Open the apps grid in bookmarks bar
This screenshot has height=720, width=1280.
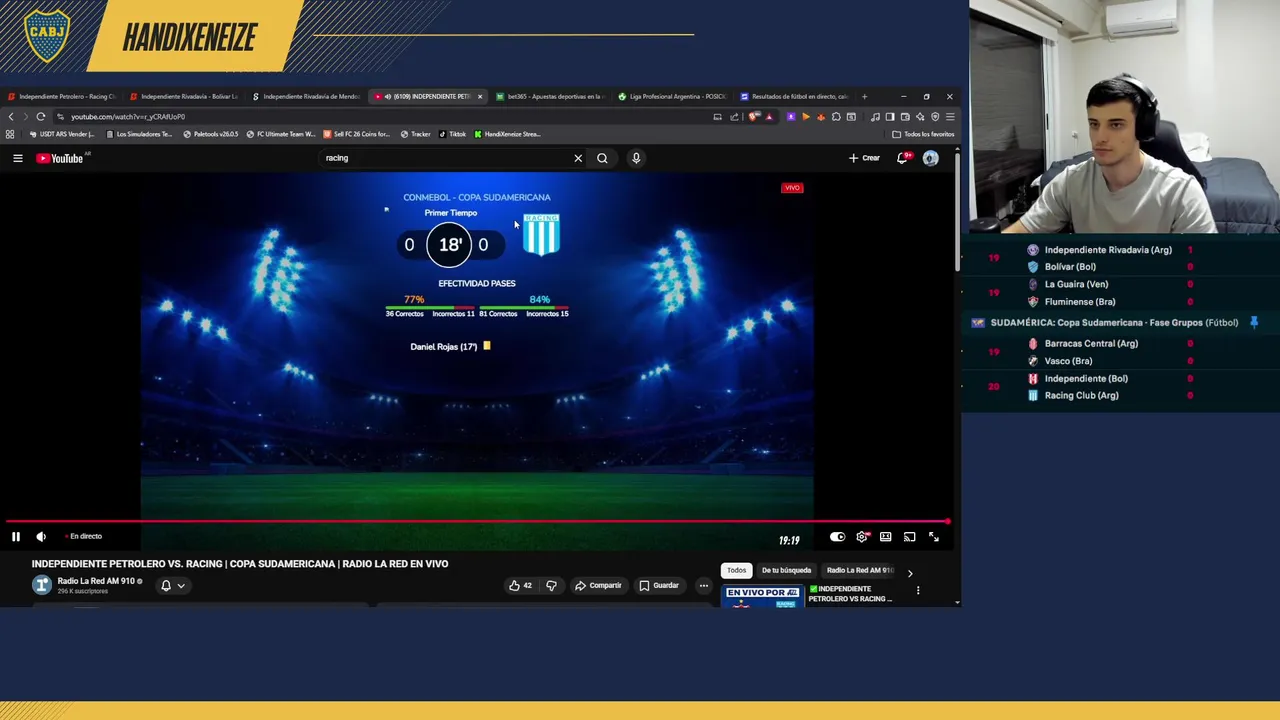click(x=10, y=134)
